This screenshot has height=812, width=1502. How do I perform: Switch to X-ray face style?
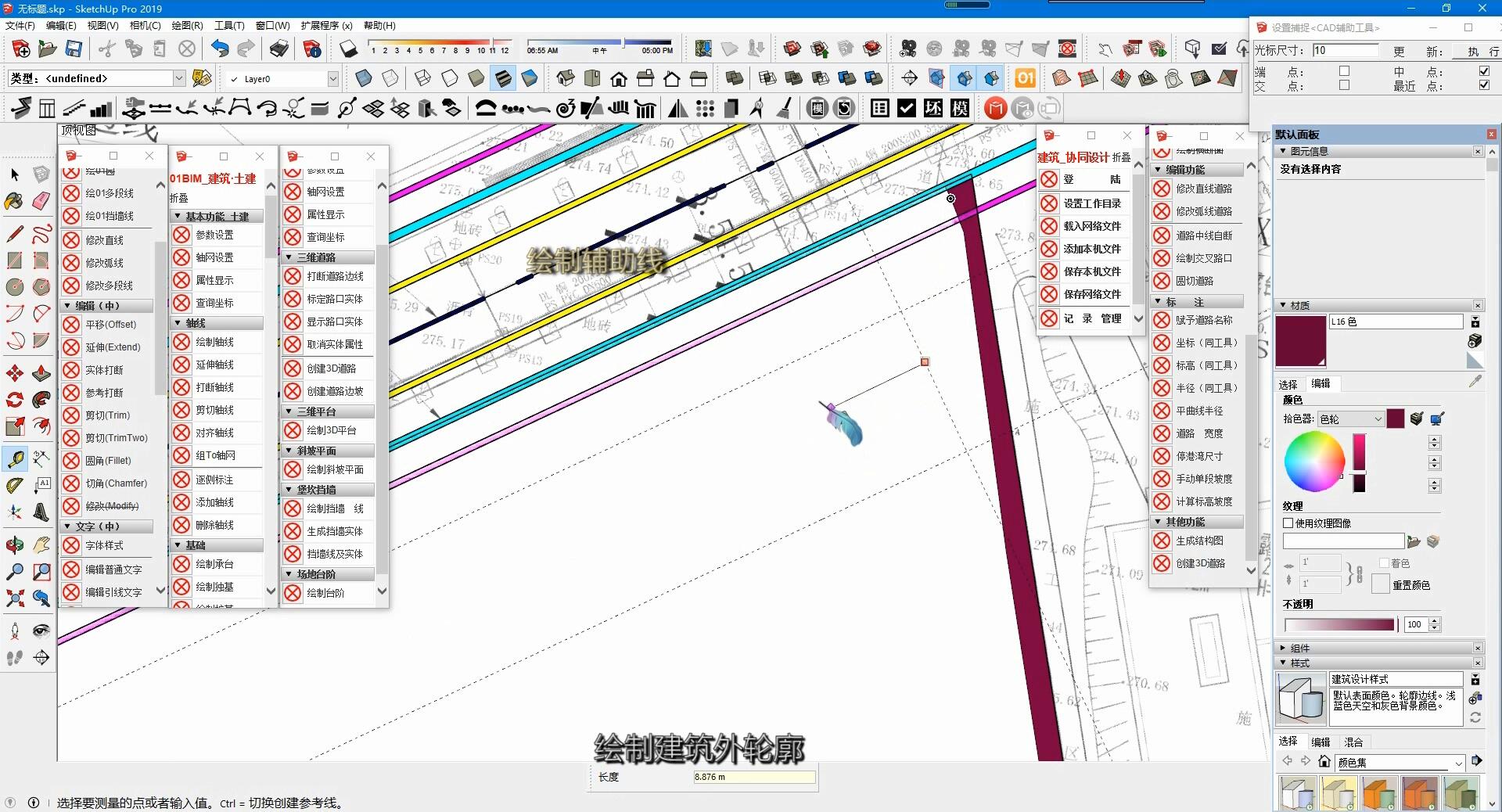(364, 78)
